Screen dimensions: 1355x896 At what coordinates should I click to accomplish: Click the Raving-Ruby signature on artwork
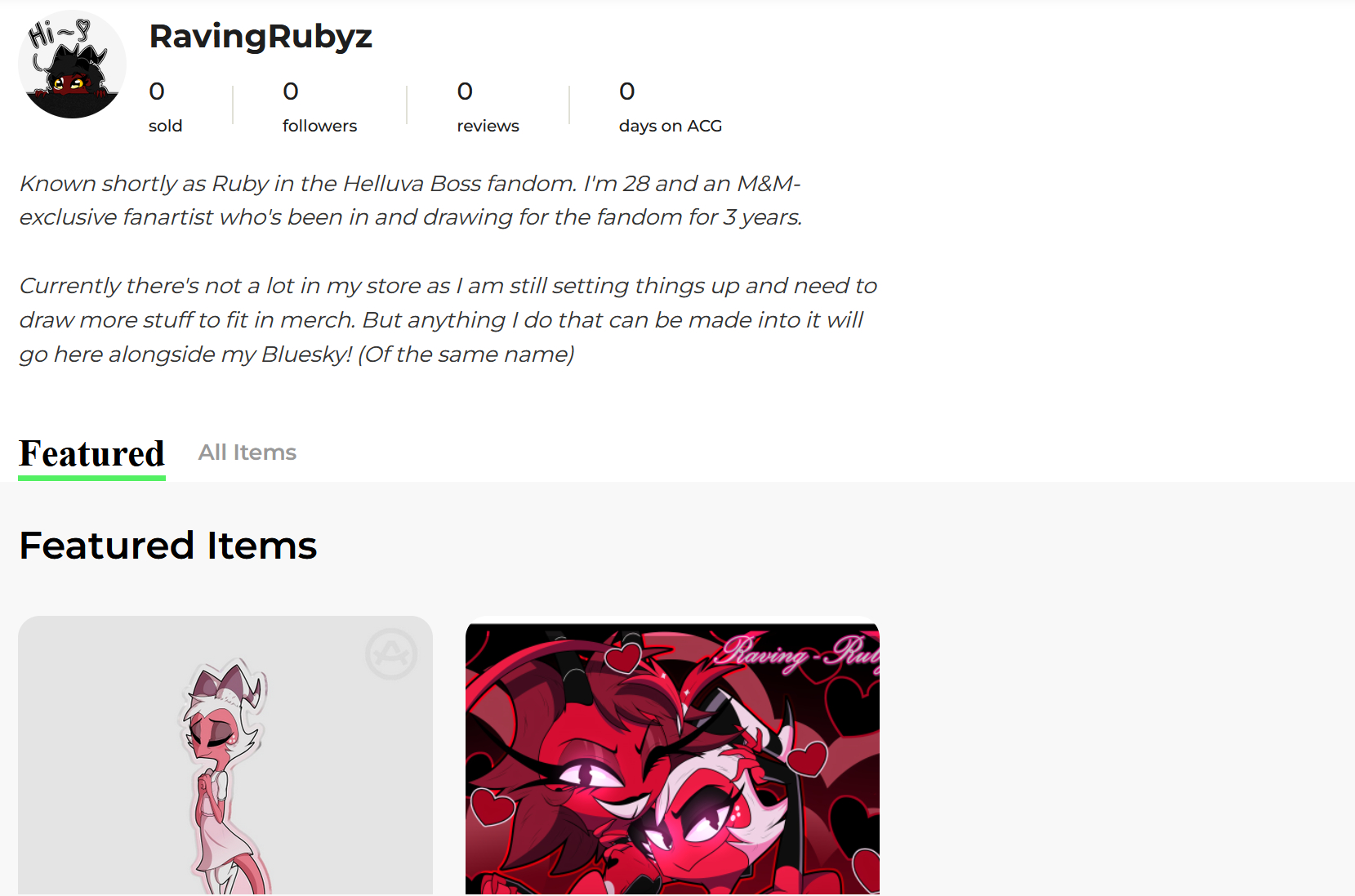click(x=796, y=653)
